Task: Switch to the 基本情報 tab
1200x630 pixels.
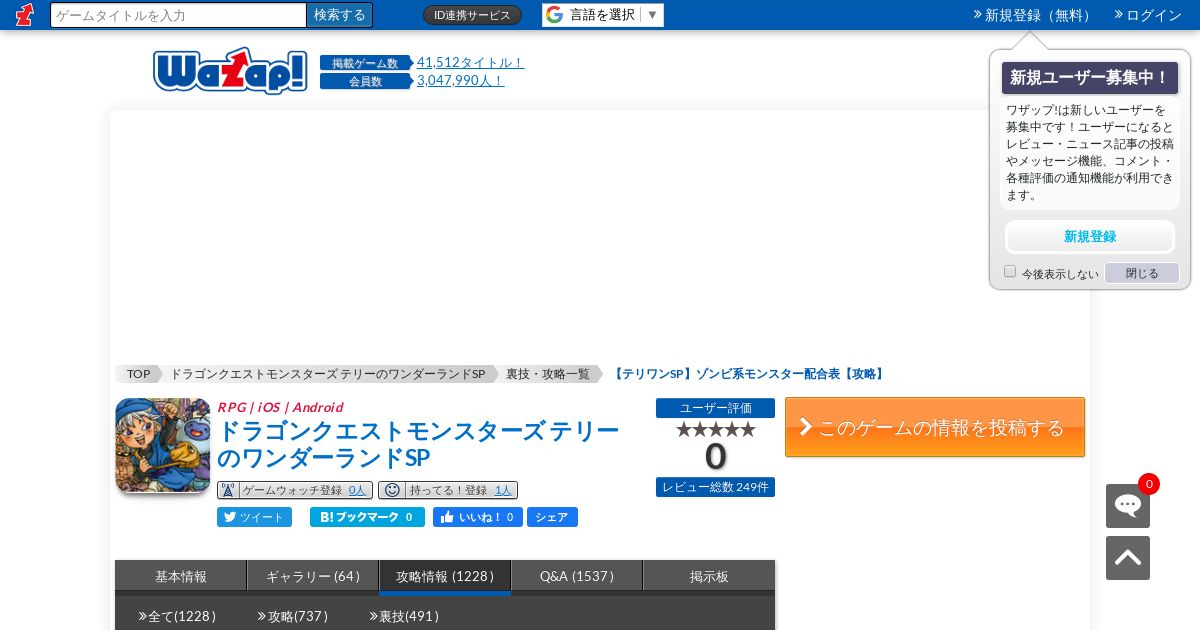Action: (x=181, y=577)
